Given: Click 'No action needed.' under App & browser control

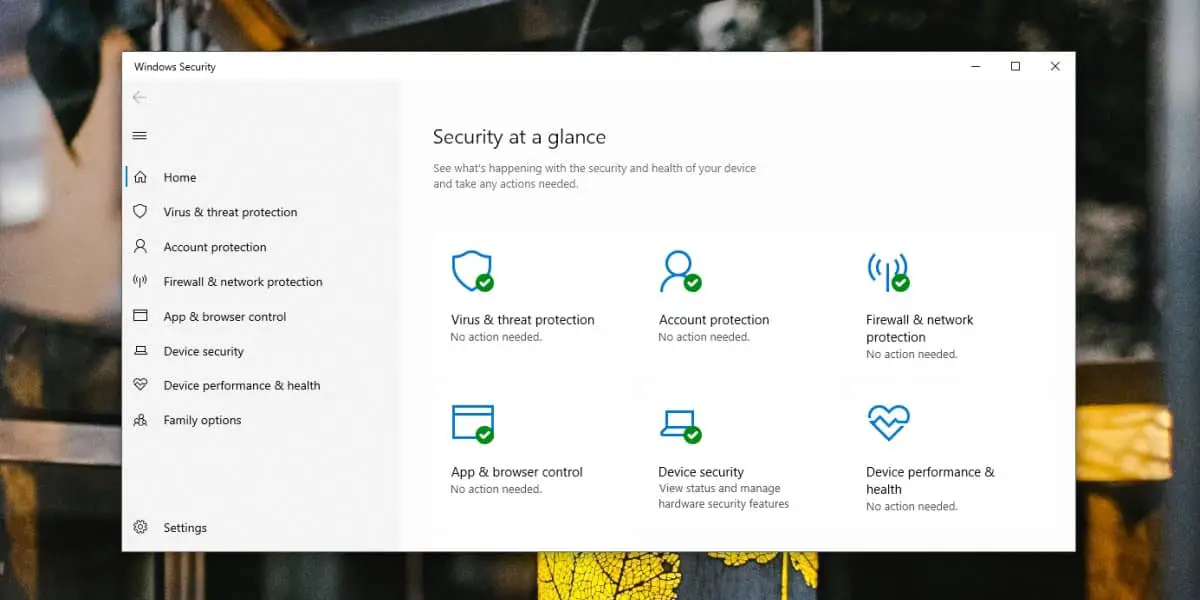Looking at the screenshot, I should [x=496, y=489].
